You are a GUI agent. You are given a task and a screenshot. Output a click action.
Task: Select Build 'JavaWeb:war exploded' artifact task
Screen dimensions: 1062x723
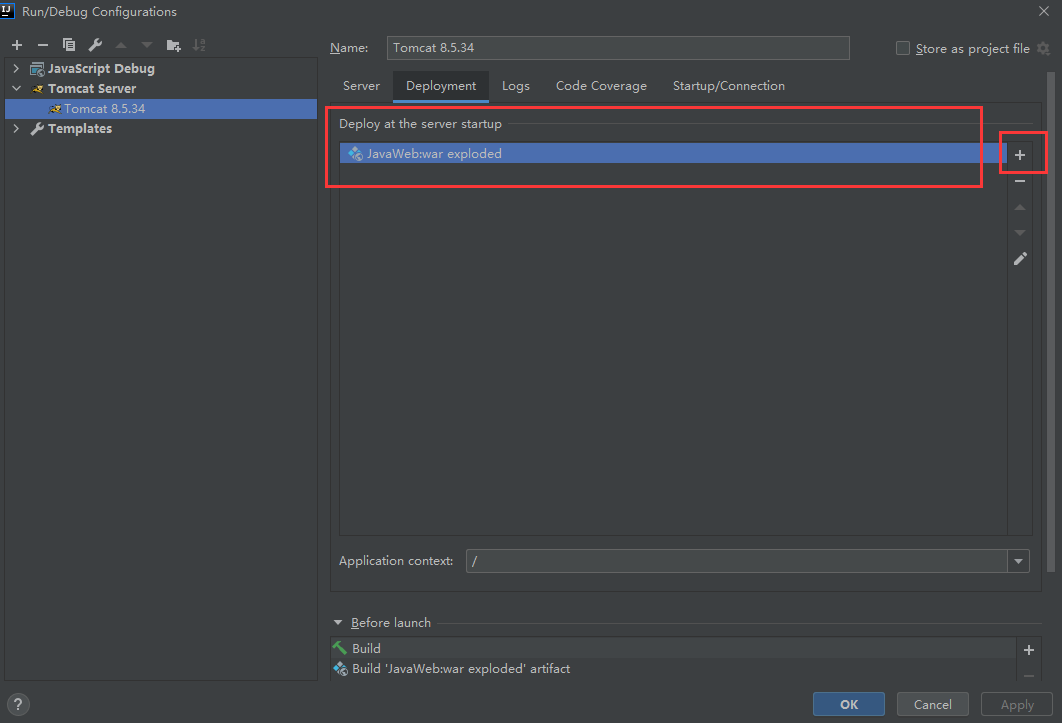click(673, 669)
